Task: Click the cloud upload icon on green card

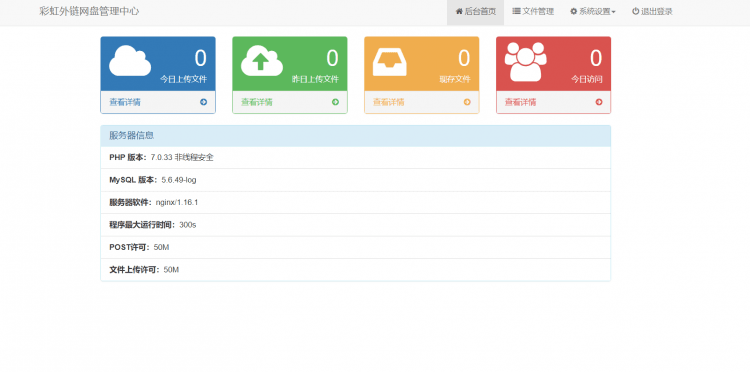Action: click(x=262, y=61)
